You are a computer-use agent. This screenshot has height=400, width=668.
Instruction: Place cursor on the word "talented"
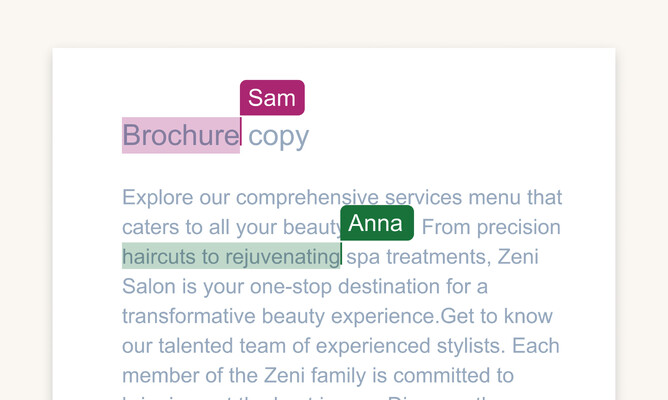pyautogui.click(x=200, y=347)
